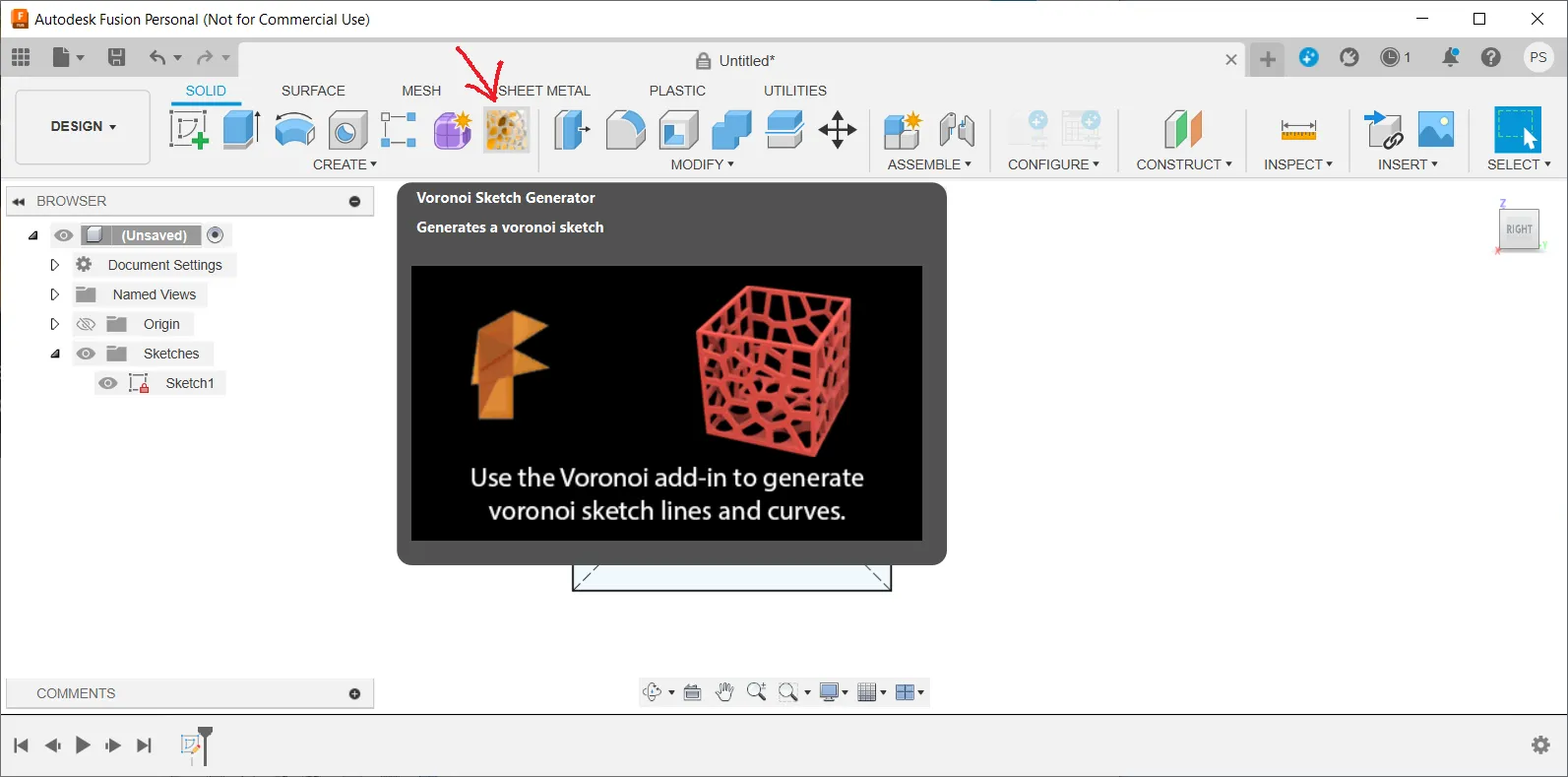Select the Sketch1 feature in the timeline
This screenshot has height=777, width=1568.
click(191, 745)
